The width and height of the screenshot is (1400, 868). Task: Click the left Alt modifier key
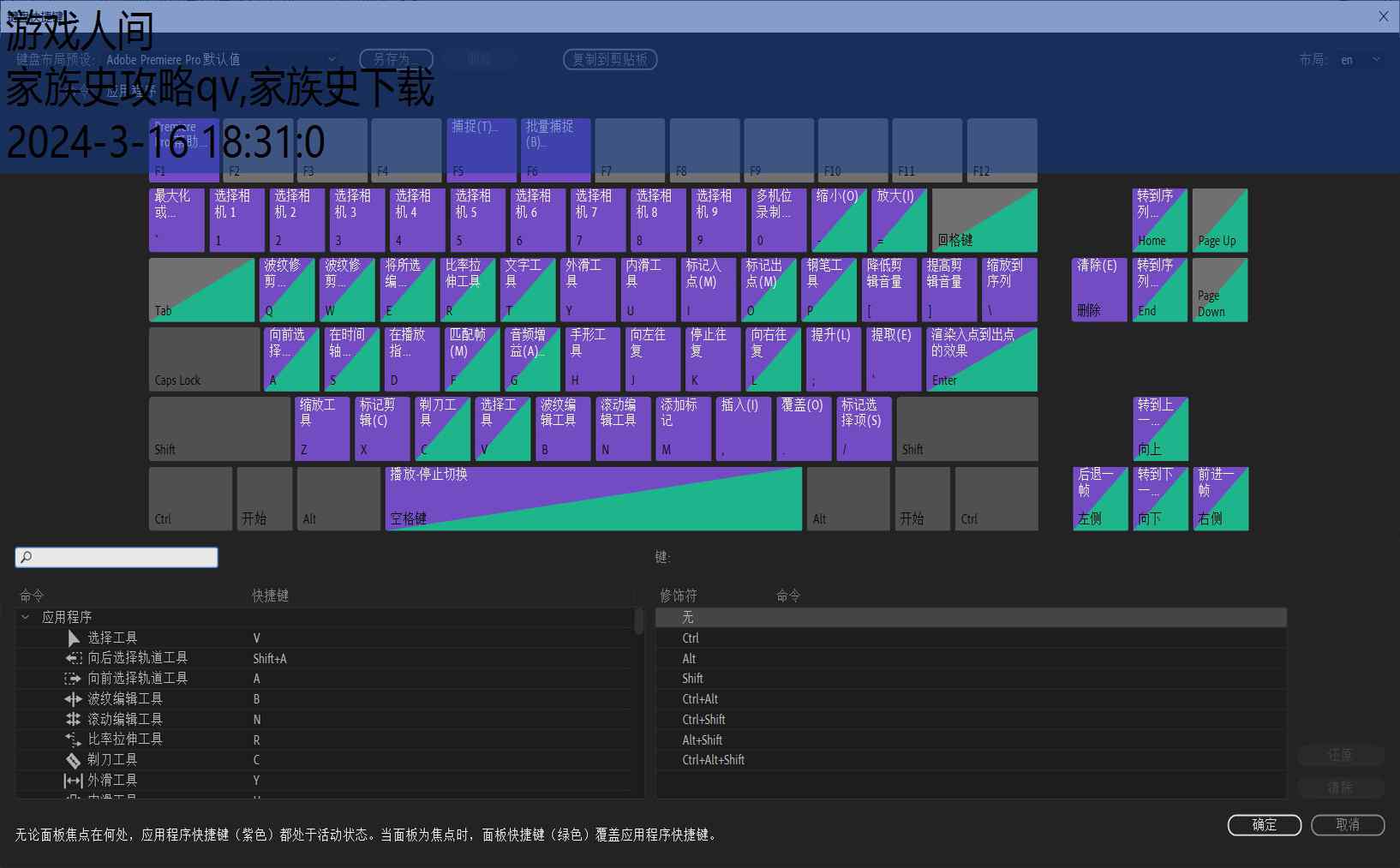point(338,499)
